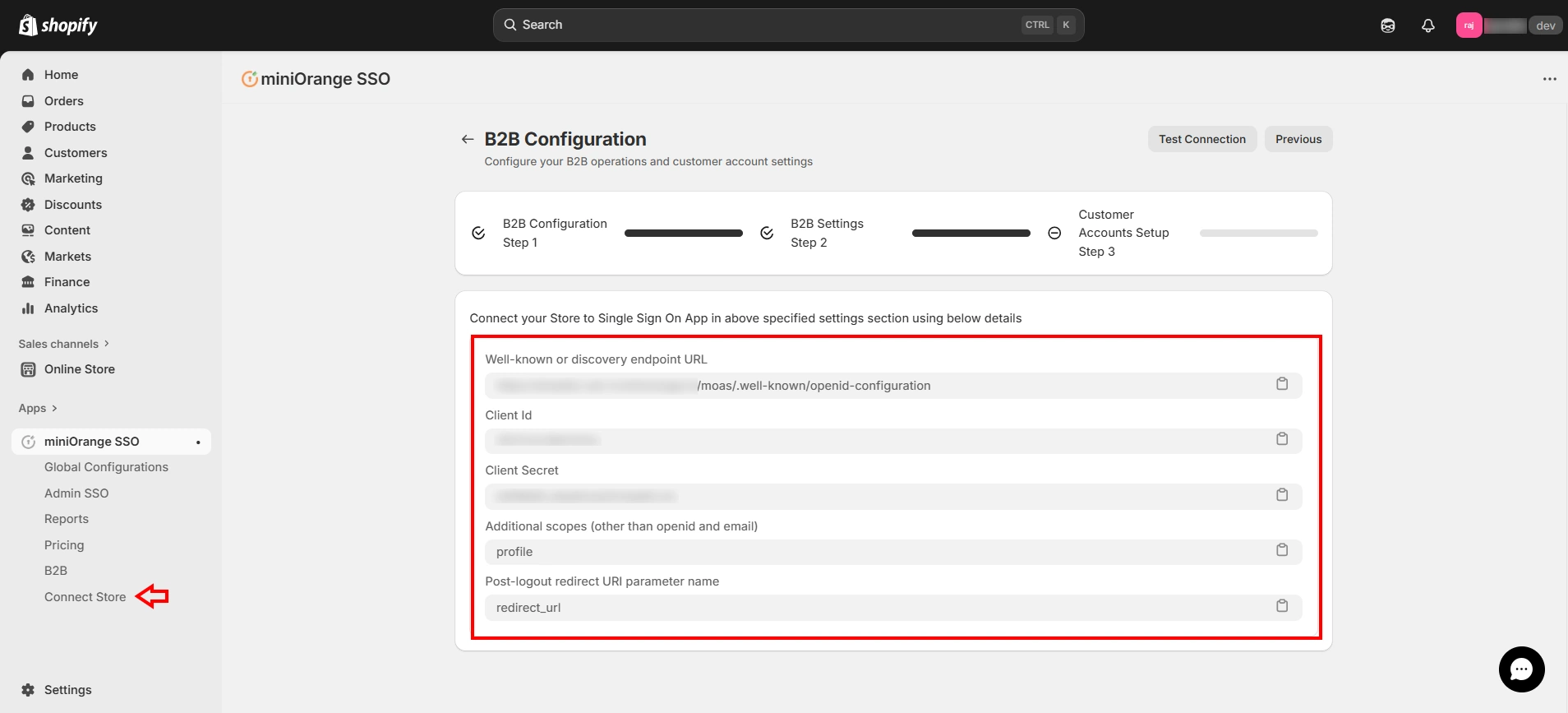The height and width of the screenshot is (713, 1568).
Task: Select Customer Accounts Setup Step 3
Action: point(1123,233)
